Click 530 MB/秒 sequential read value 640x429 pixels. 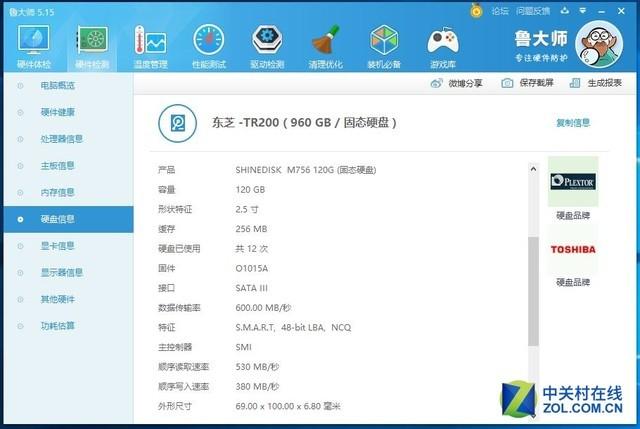pos(257,367)
